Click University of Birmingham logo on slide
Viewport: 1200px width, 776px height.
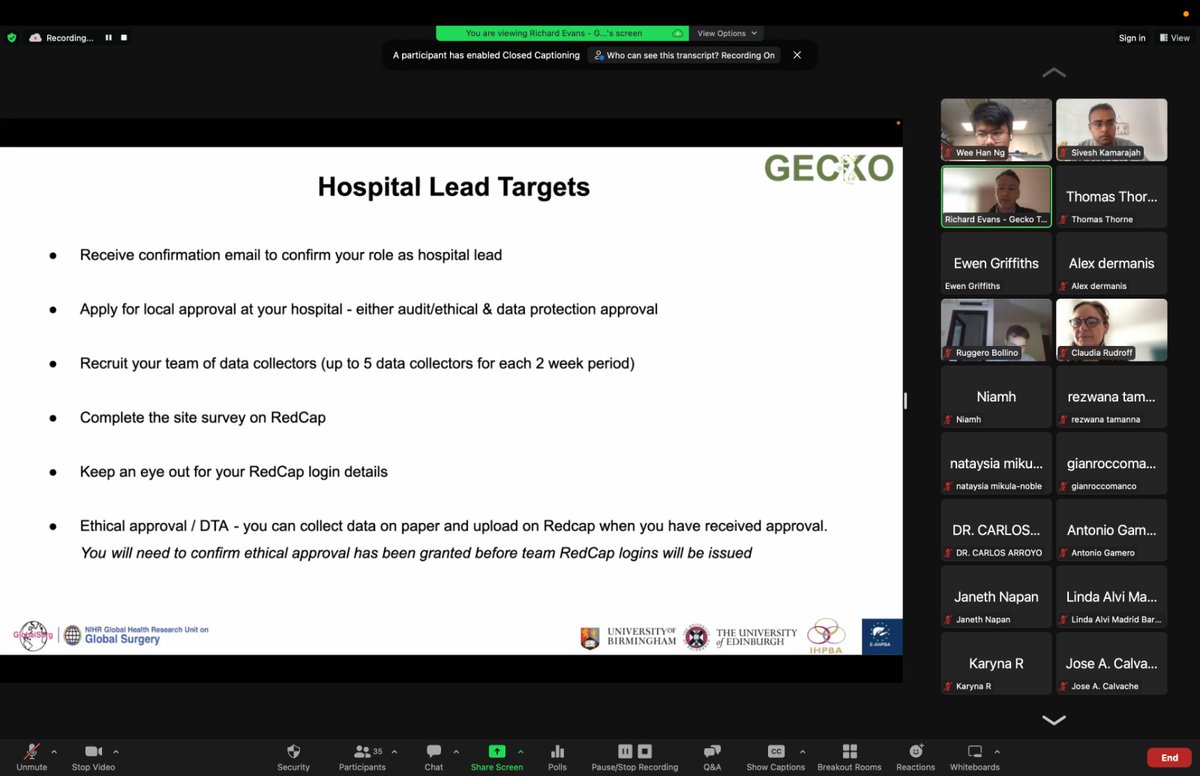point(628,637)
